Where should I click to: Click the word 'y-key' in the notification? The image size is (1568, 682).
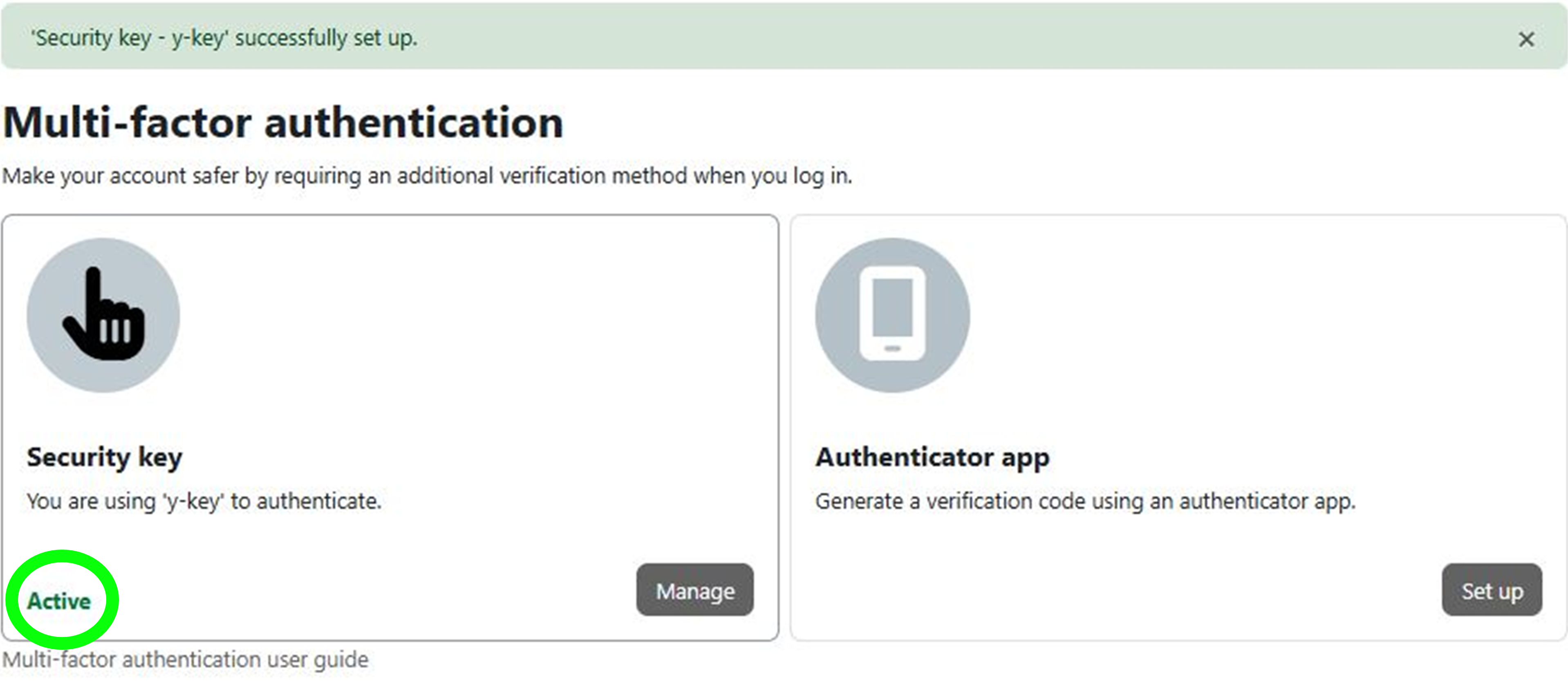198,38
